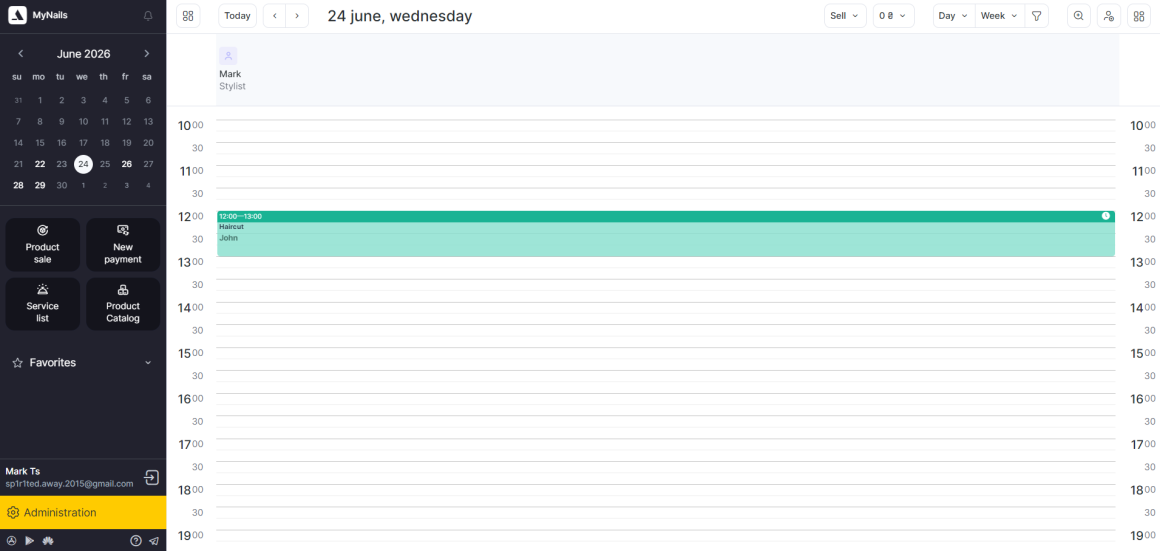The height and width of the screenshot is (551, 1160).
Task: Open the Huawei AppGallery link icon
Action: point(48,541)
